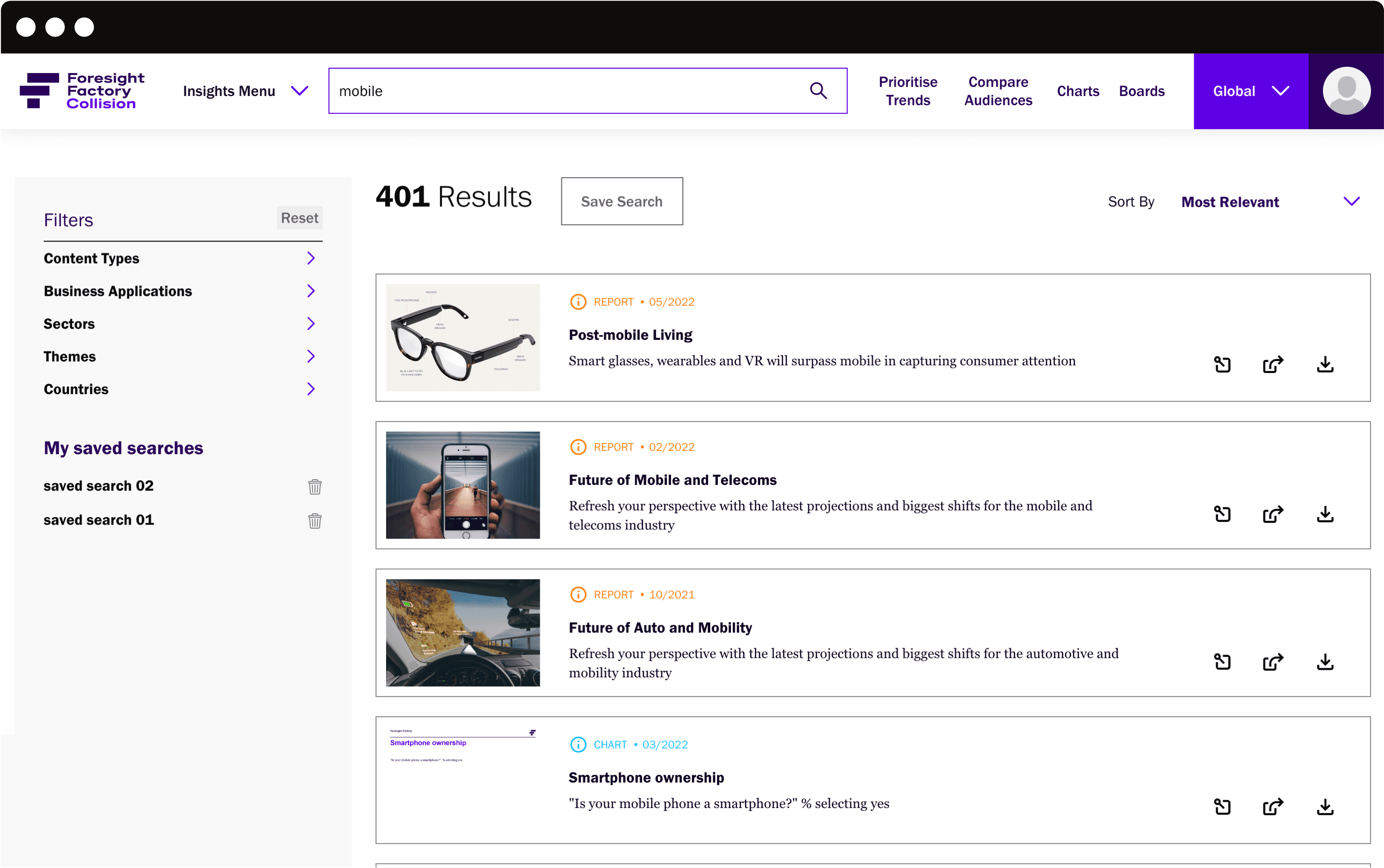Open the user profile avatar

click(x=1346, y=91)
